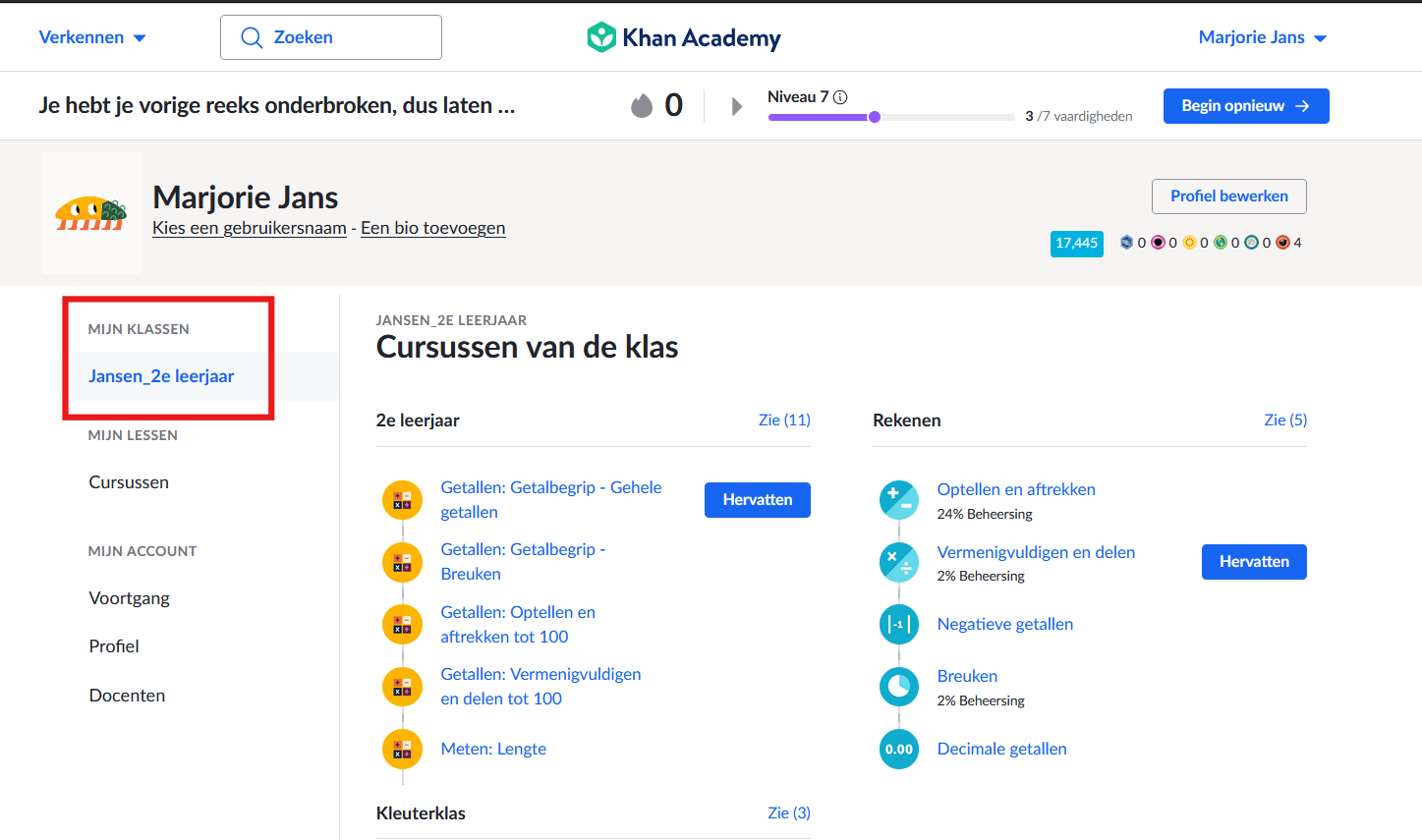Click the 0.00 Decimale getallen icon
1422x840 pixels.
899,749
